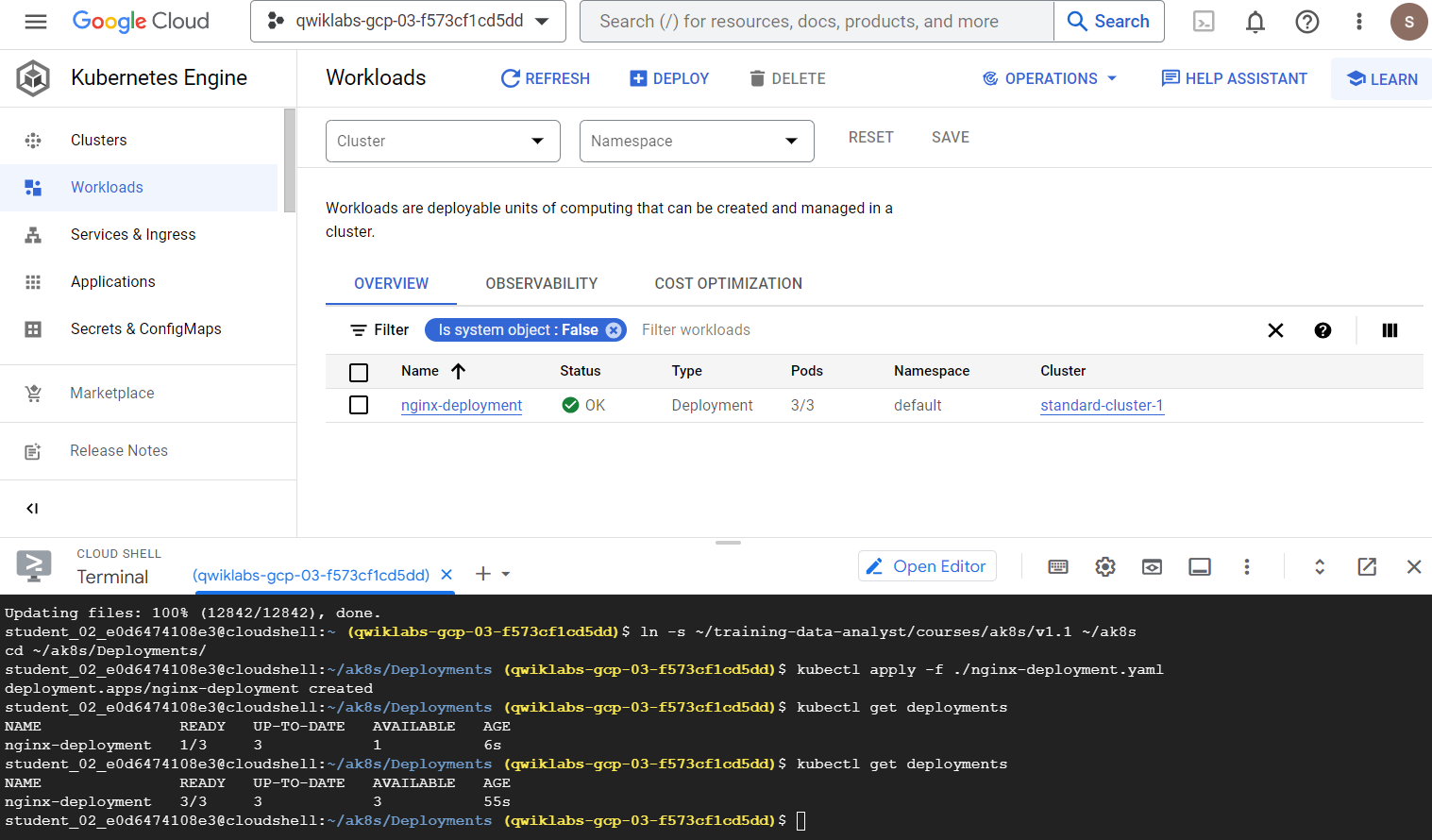Open Editor in Cloud Shell
1432x840 pixels.
click(927, 566)
